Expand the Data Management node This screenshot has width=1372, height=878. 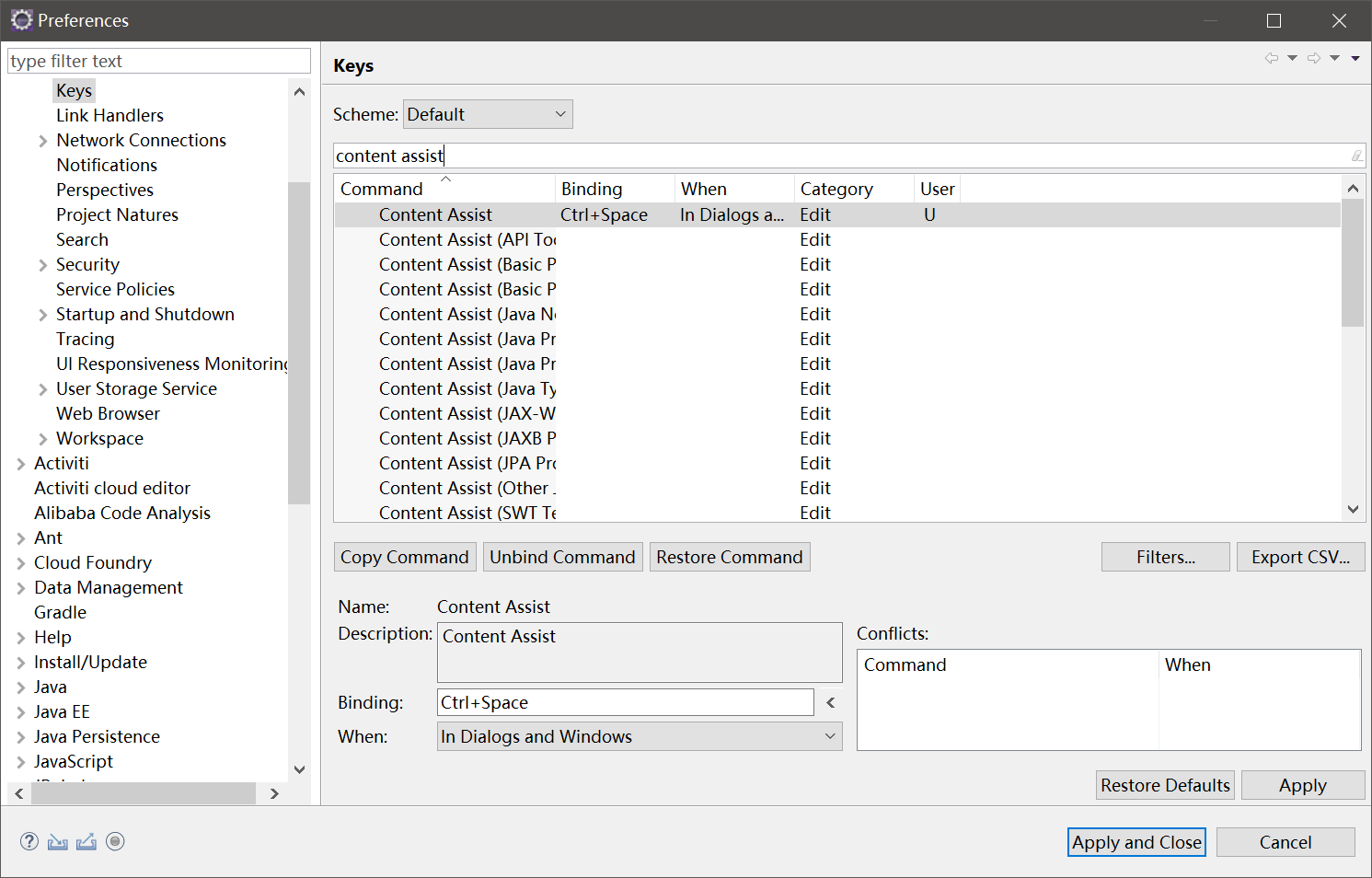pos(21,588)
